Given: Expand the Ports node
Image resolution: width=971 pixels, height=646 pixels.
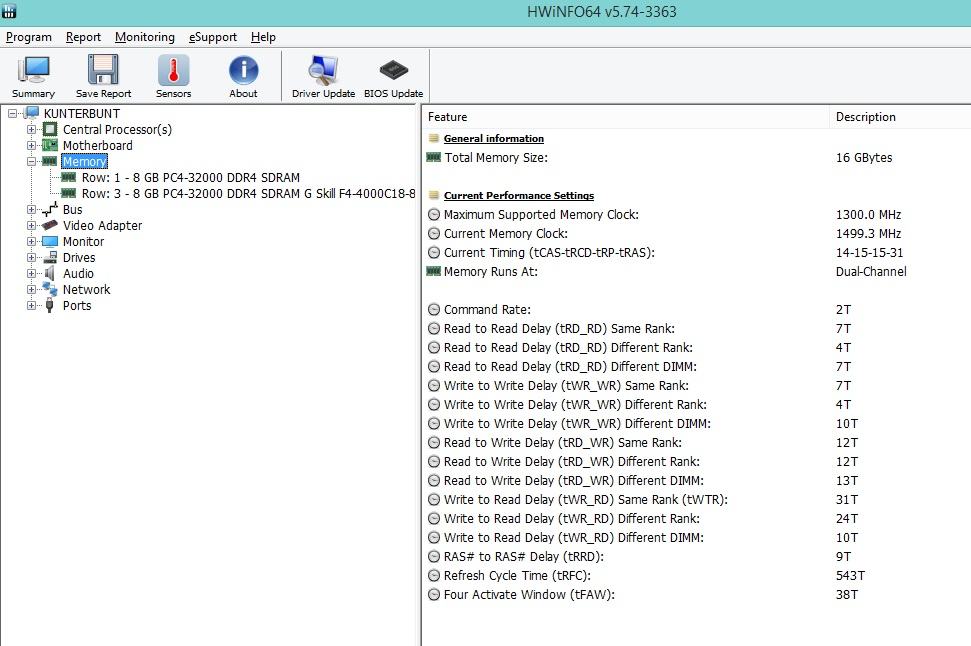Looking at the screenshot, I should tap(32, 305).
